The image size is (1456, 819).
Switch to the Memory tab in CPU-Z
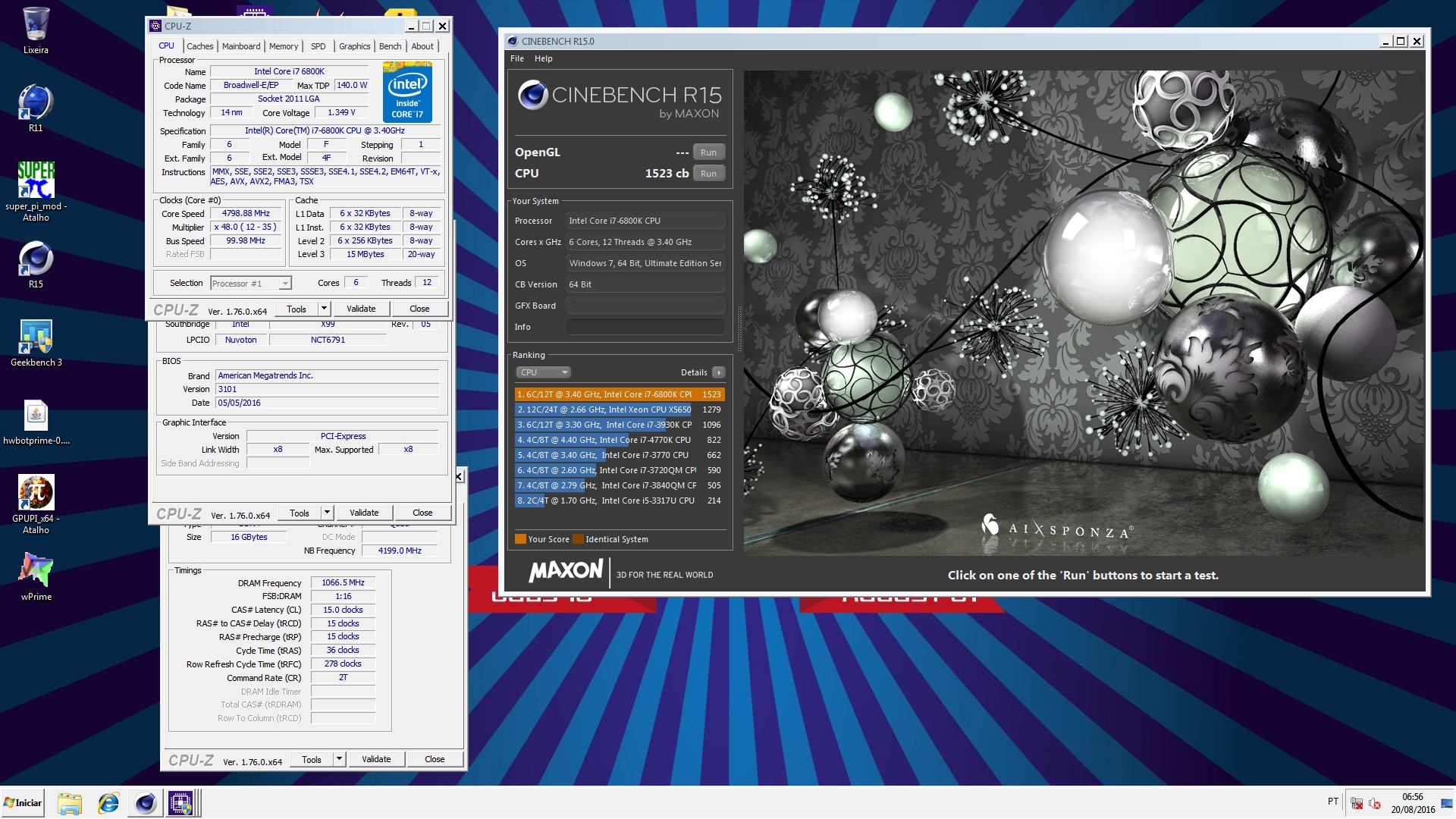284,46
